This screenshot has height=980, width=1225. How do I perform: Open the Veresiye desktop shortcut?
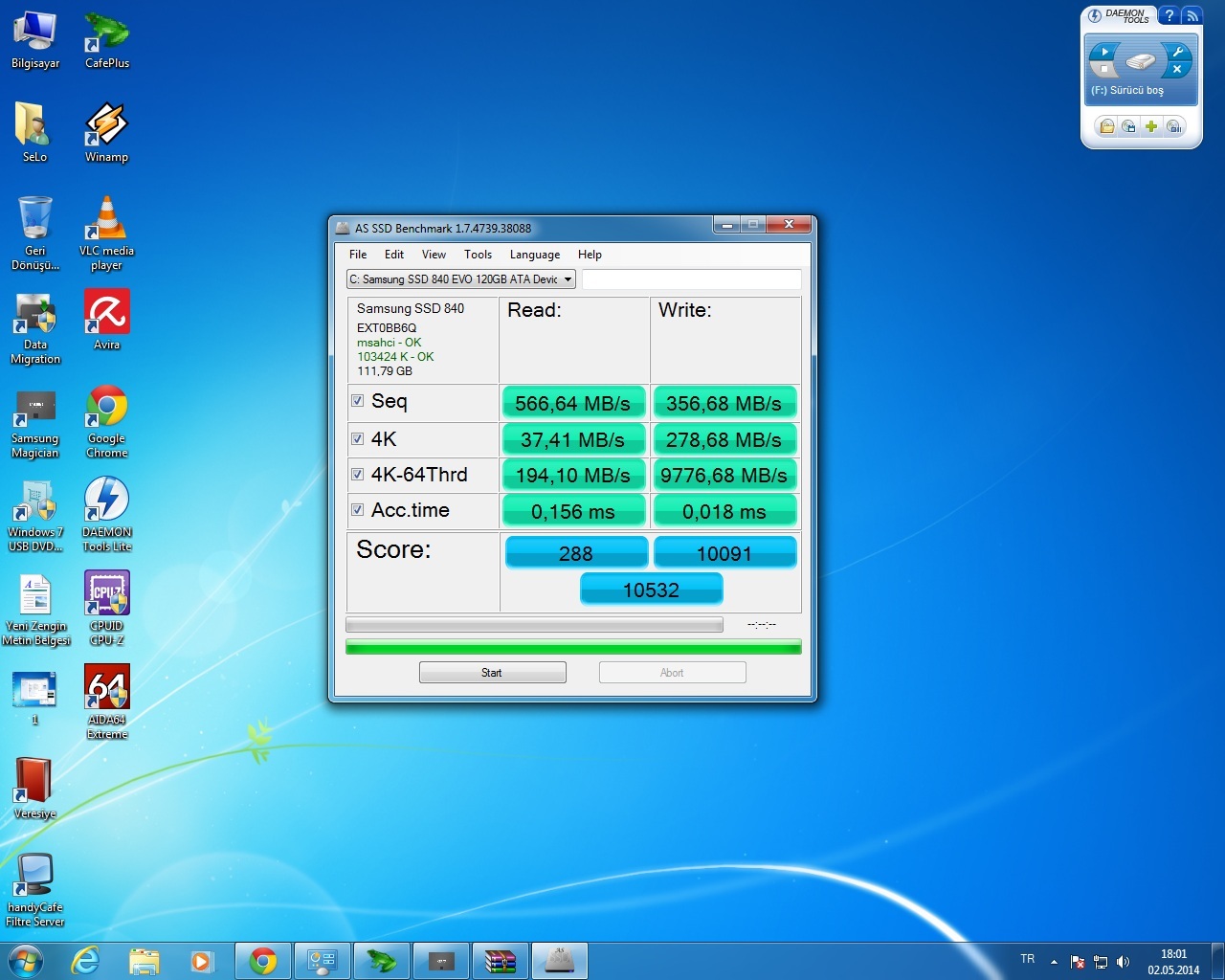(x=35, y=790)
